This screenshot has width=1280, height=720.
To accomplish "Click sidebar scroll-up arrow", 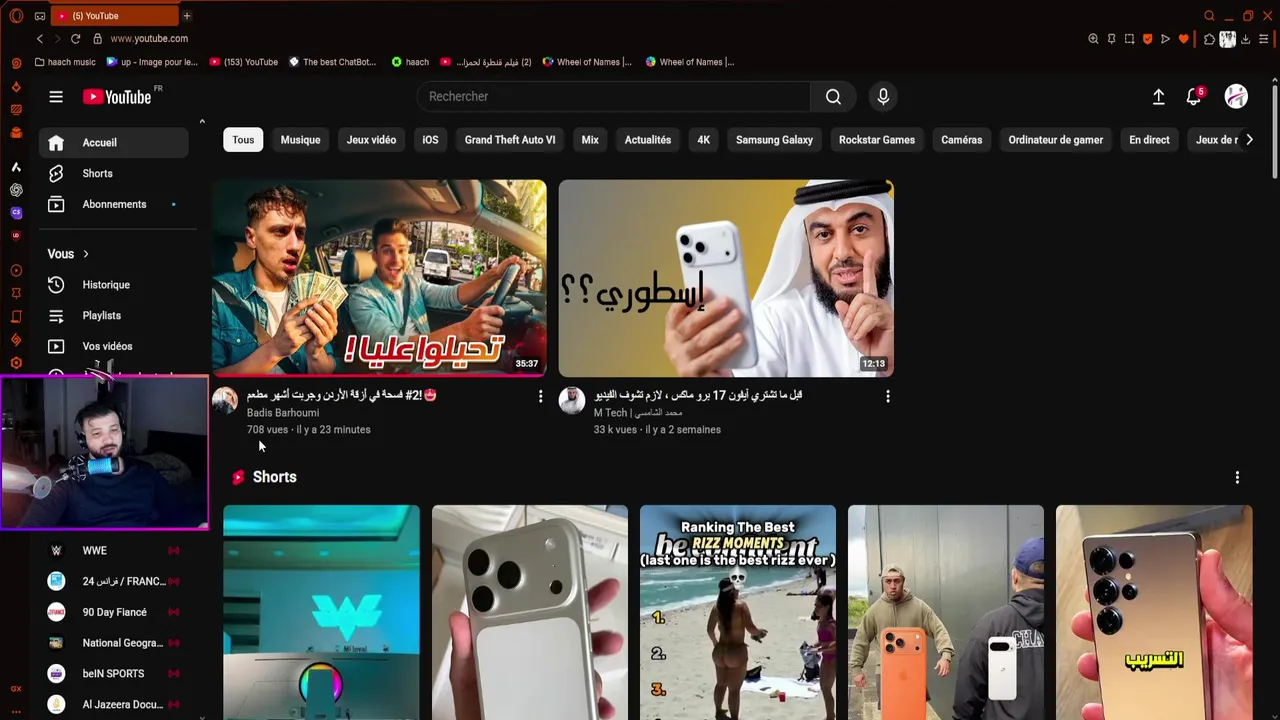I will [202, 122].
